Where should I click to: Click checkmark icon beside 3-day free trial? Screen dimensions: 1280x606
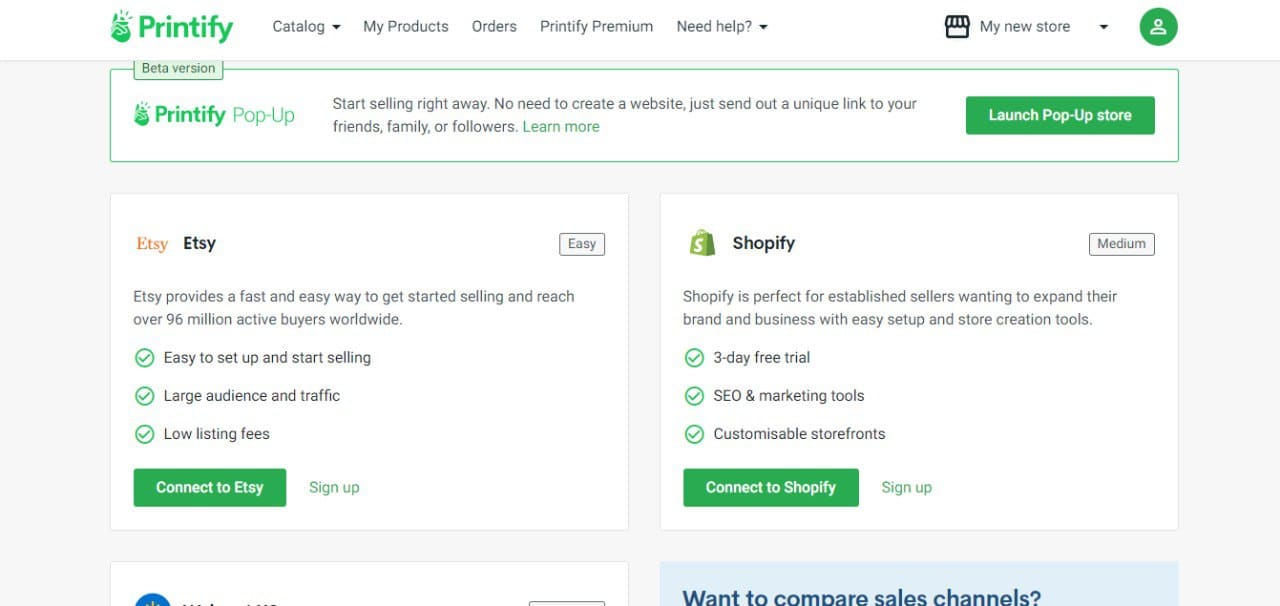(x=694, y=358)
